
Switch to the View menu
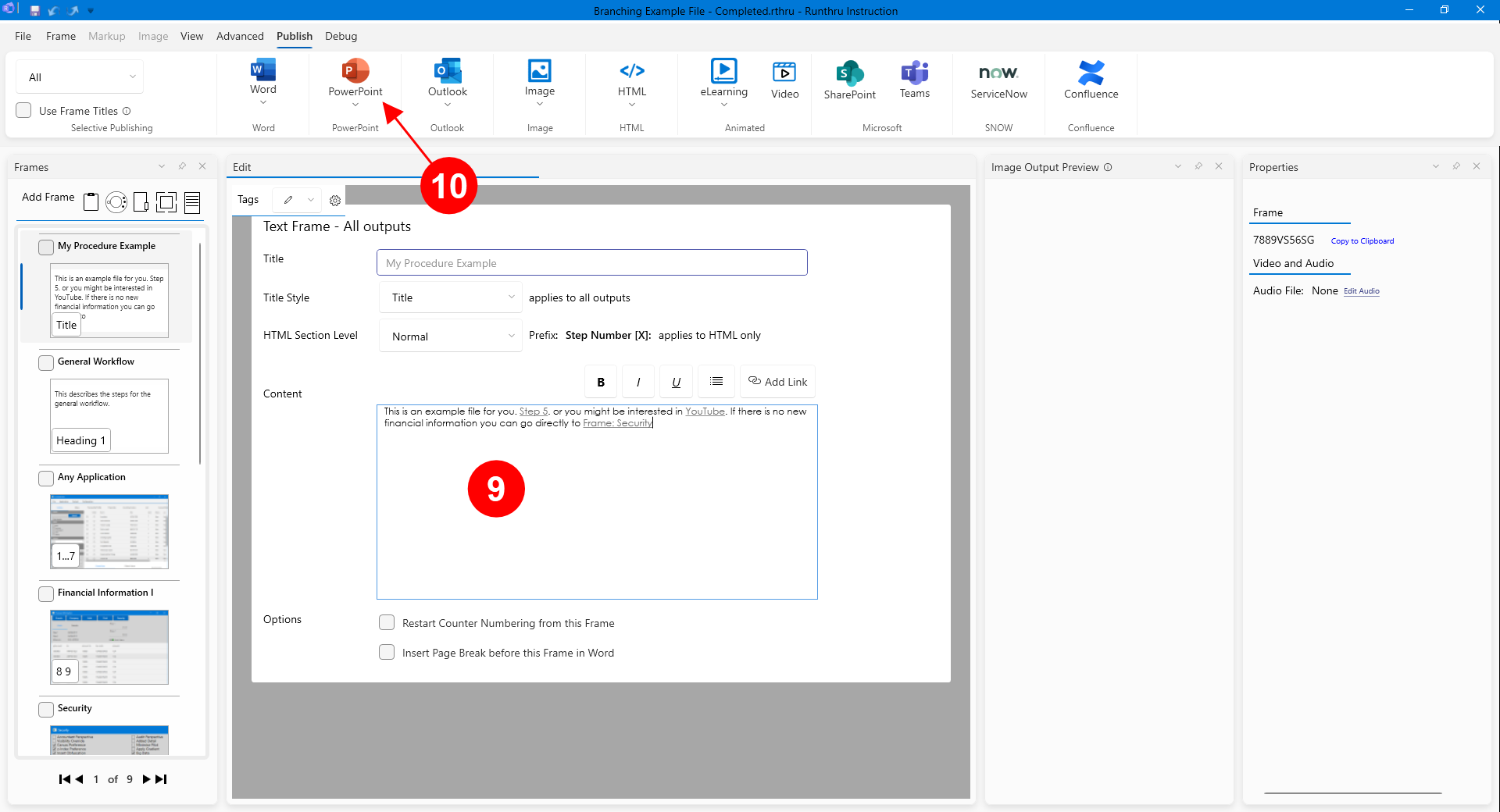coord(191,36)
